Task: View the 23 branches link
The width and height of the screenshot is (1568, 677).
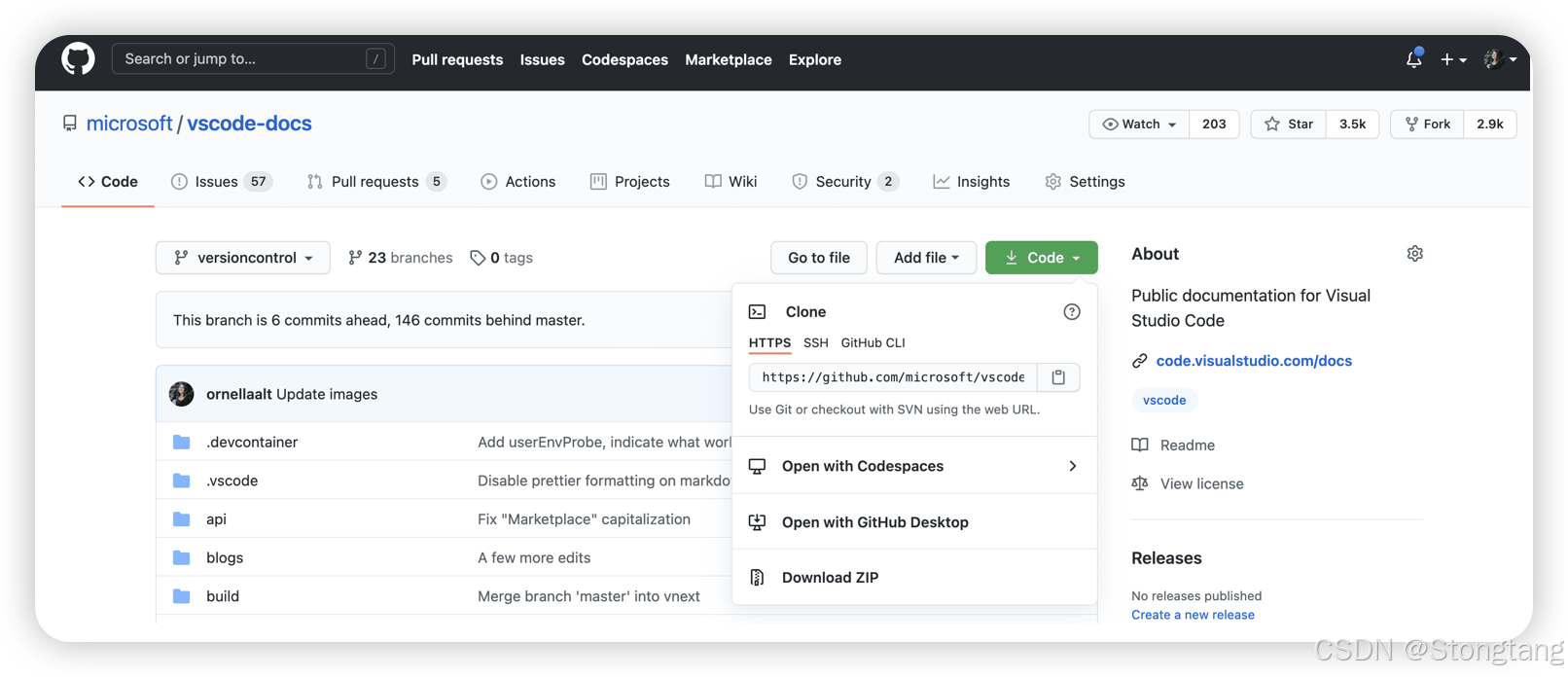Action: [401, 258]
